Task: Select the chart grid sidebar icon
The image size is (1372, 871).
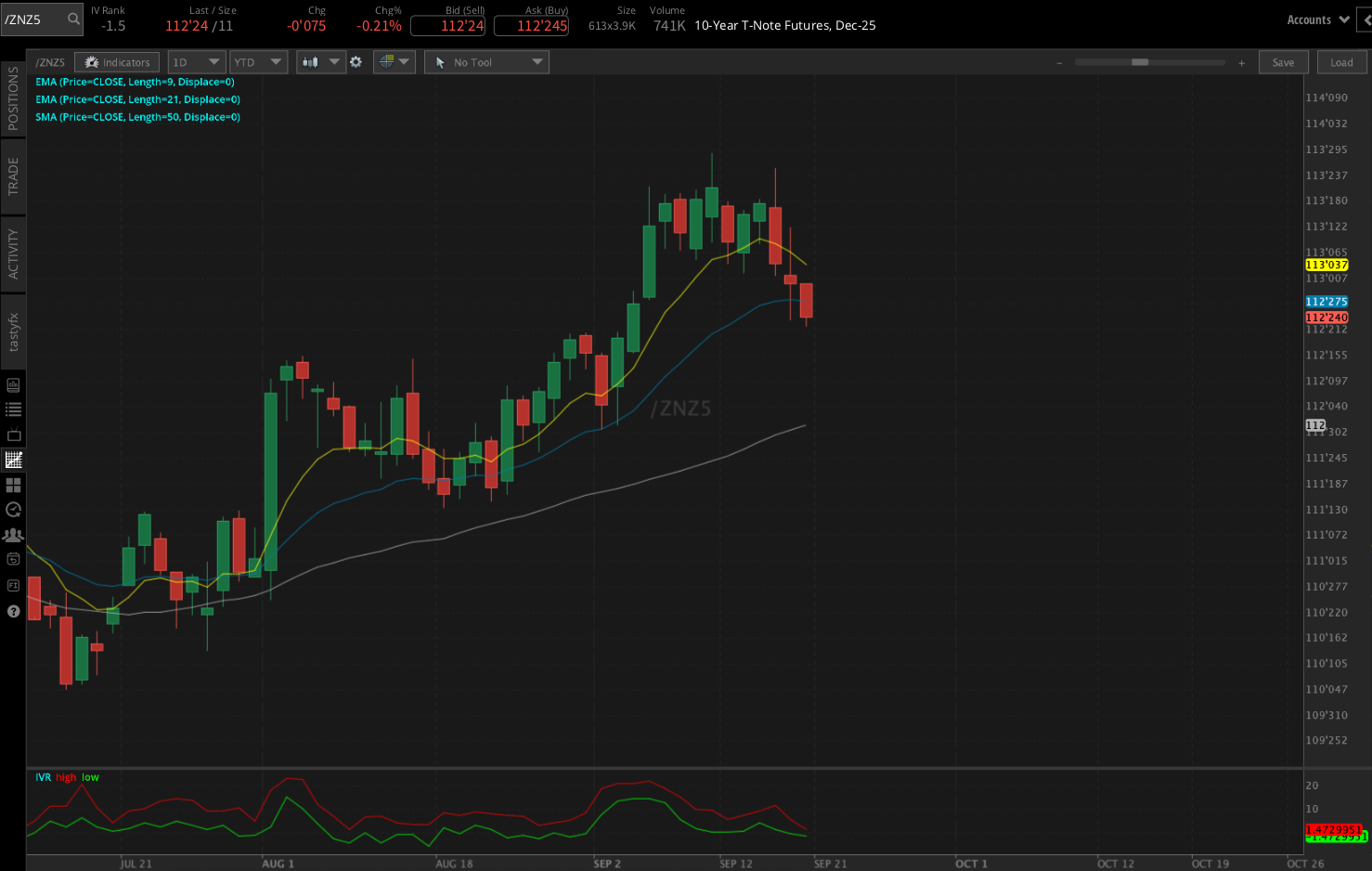Action: click(x=13, y=460)
